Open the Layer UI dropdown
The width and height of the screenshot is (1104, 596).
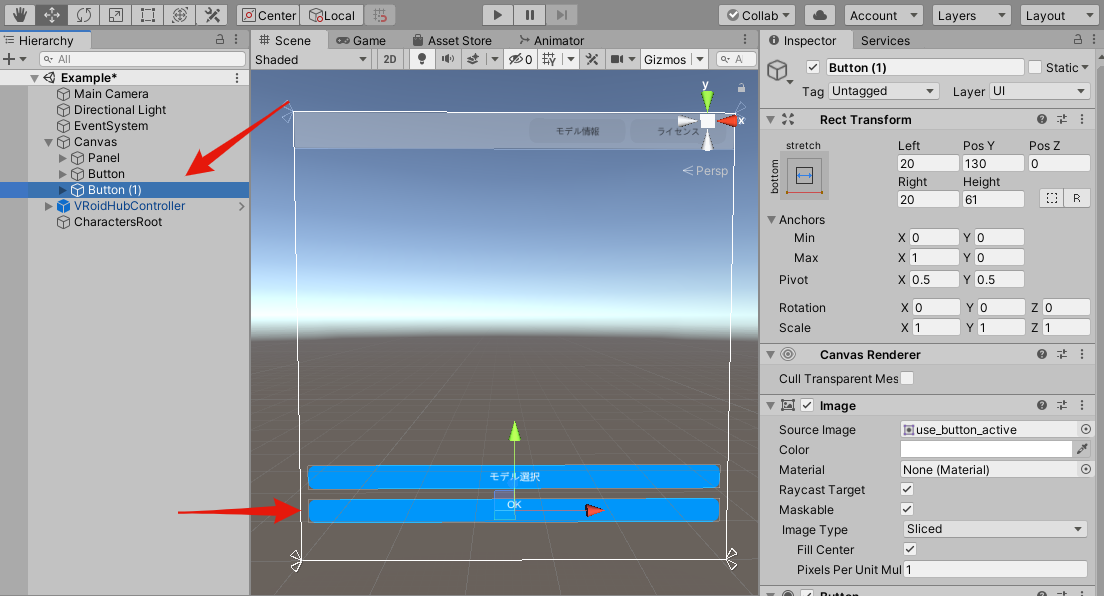pyautogui.click(x=1039, y=91)
